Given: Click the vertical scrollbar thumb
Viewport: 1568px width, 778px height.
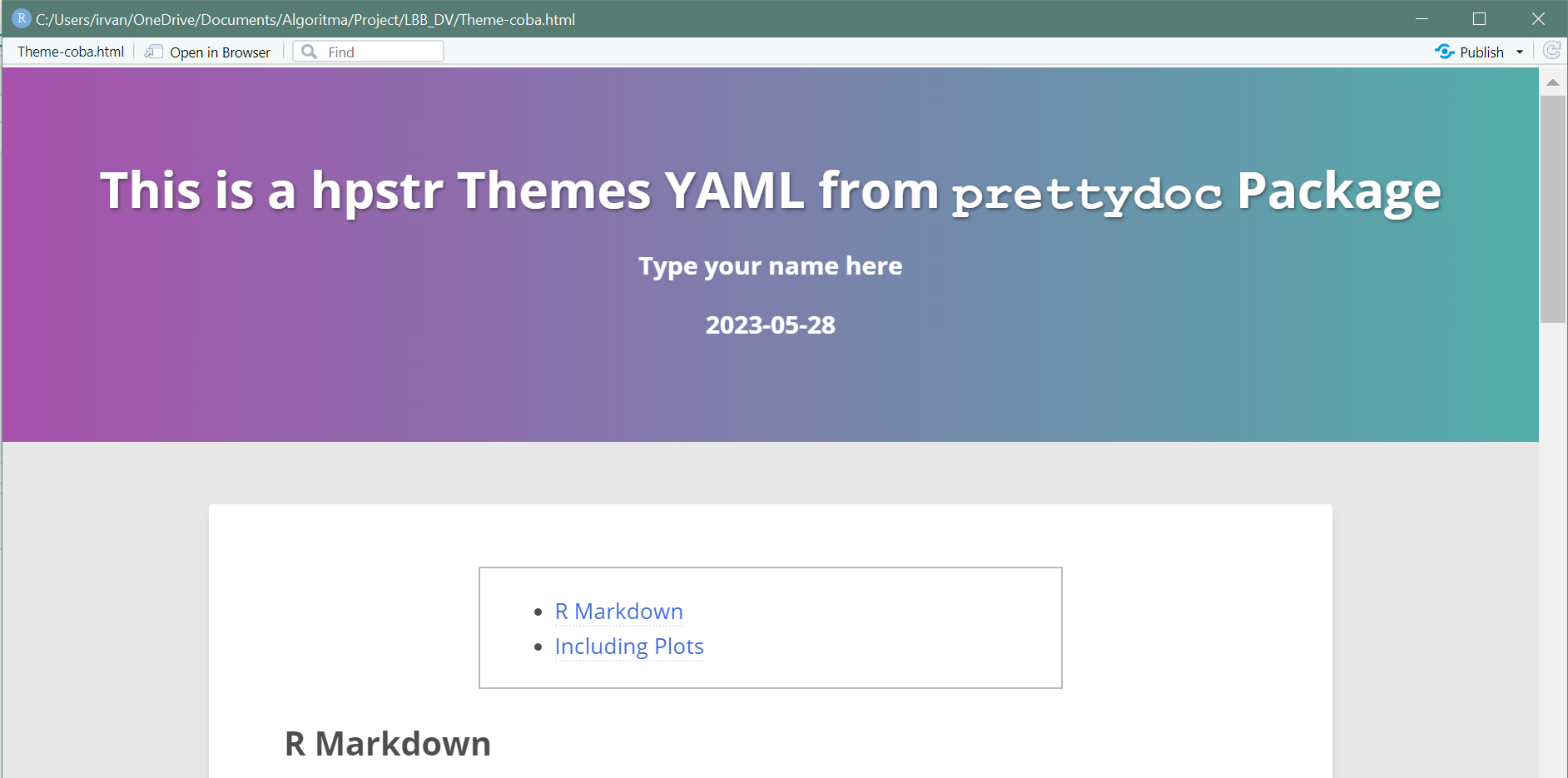Looking at the screenshot, I should (x=1553, y=208).
